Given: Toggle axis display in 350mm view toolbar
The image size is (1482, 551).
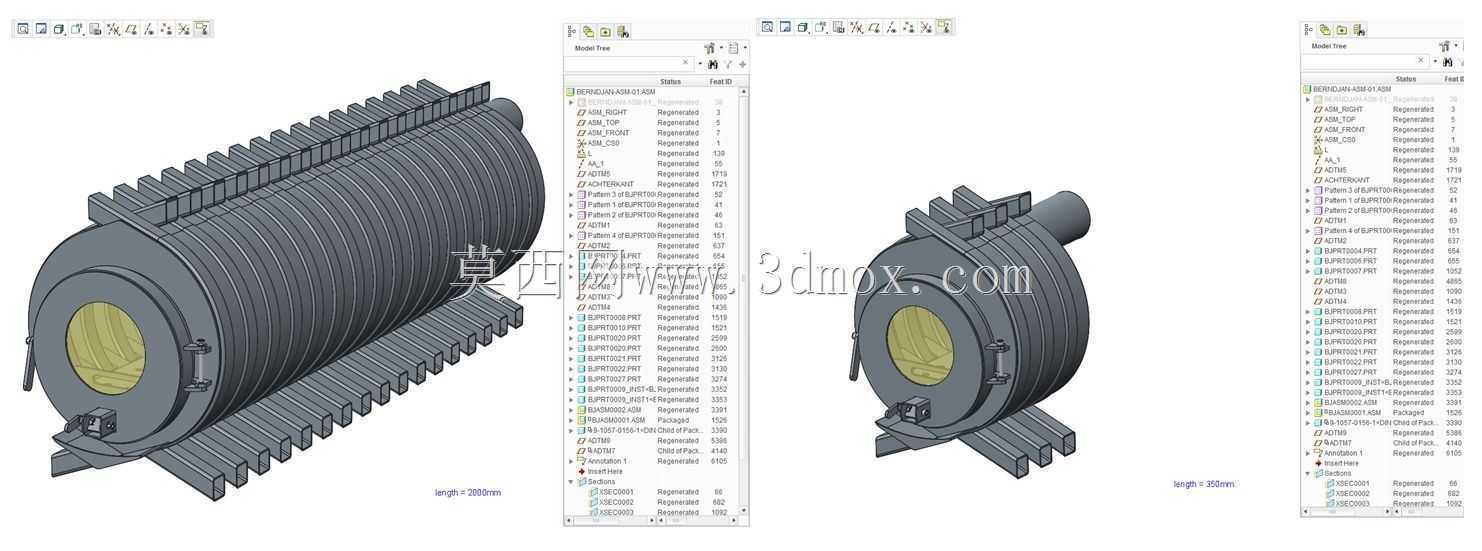Looking at the screenshot, I should [x=892, y=27].
